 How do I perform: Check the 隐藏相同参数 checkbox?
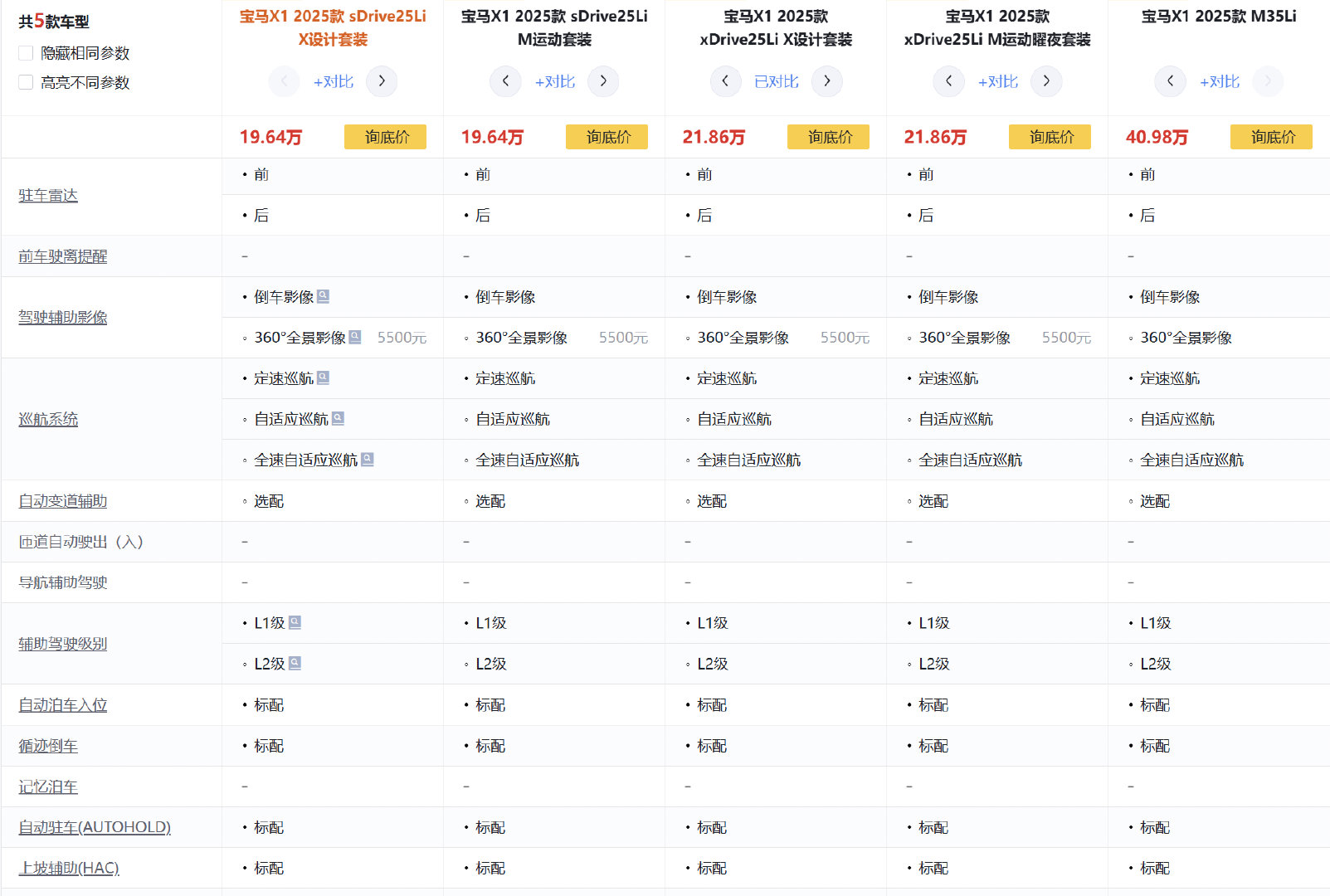pyautogui.click(x=26, y=53)
